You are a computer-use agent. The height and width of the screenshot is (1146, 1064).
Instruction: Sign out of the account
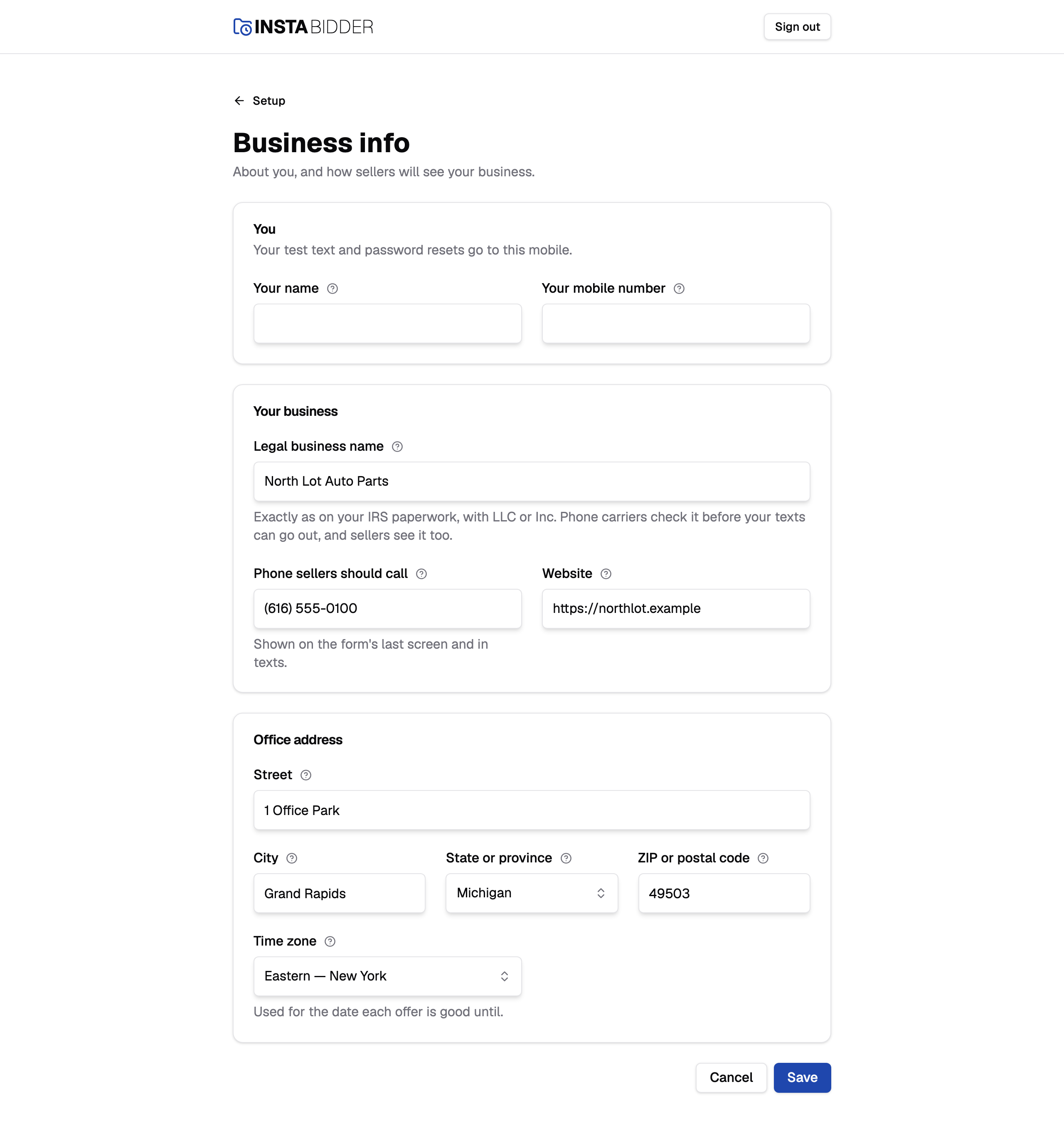tap(798, 27)
